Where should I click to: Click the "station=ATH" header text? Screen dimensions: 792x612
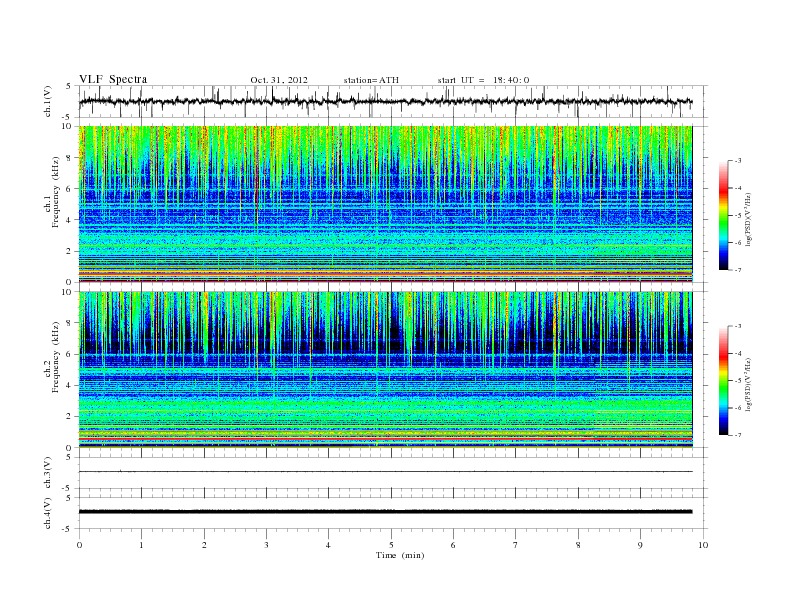pos(371,80)
